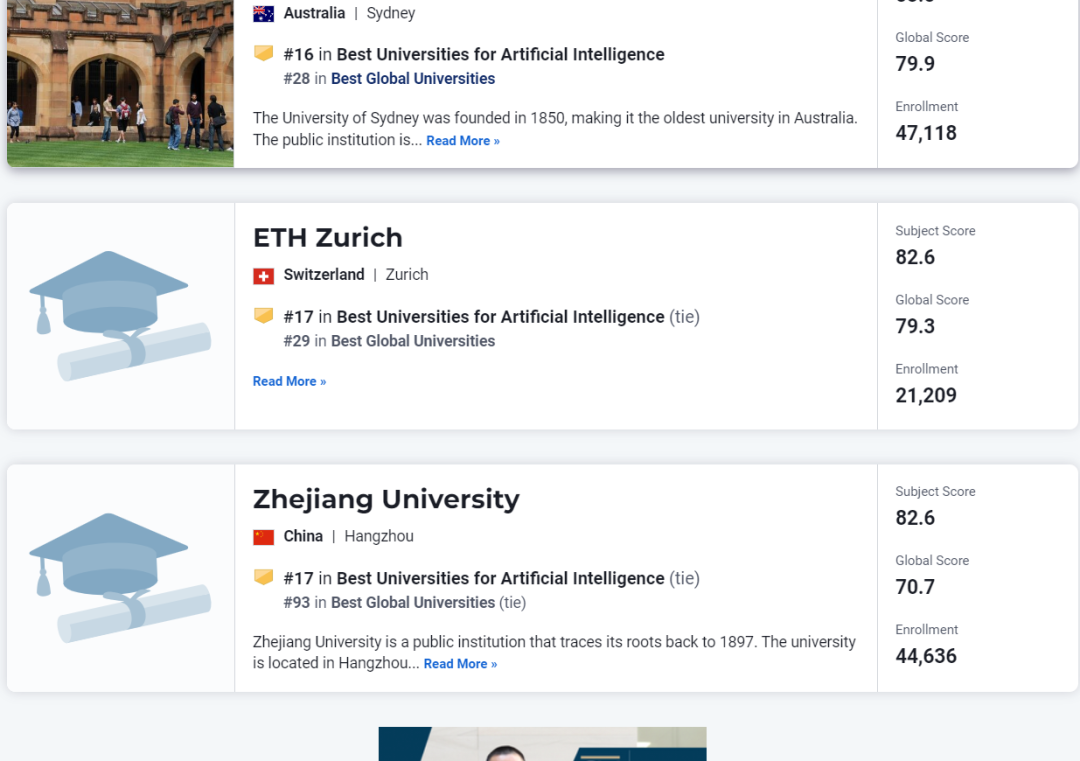The height and width of the screenshot is (761, 1080).
Task: Open the ETH Zurich university page
Action: 328,238
